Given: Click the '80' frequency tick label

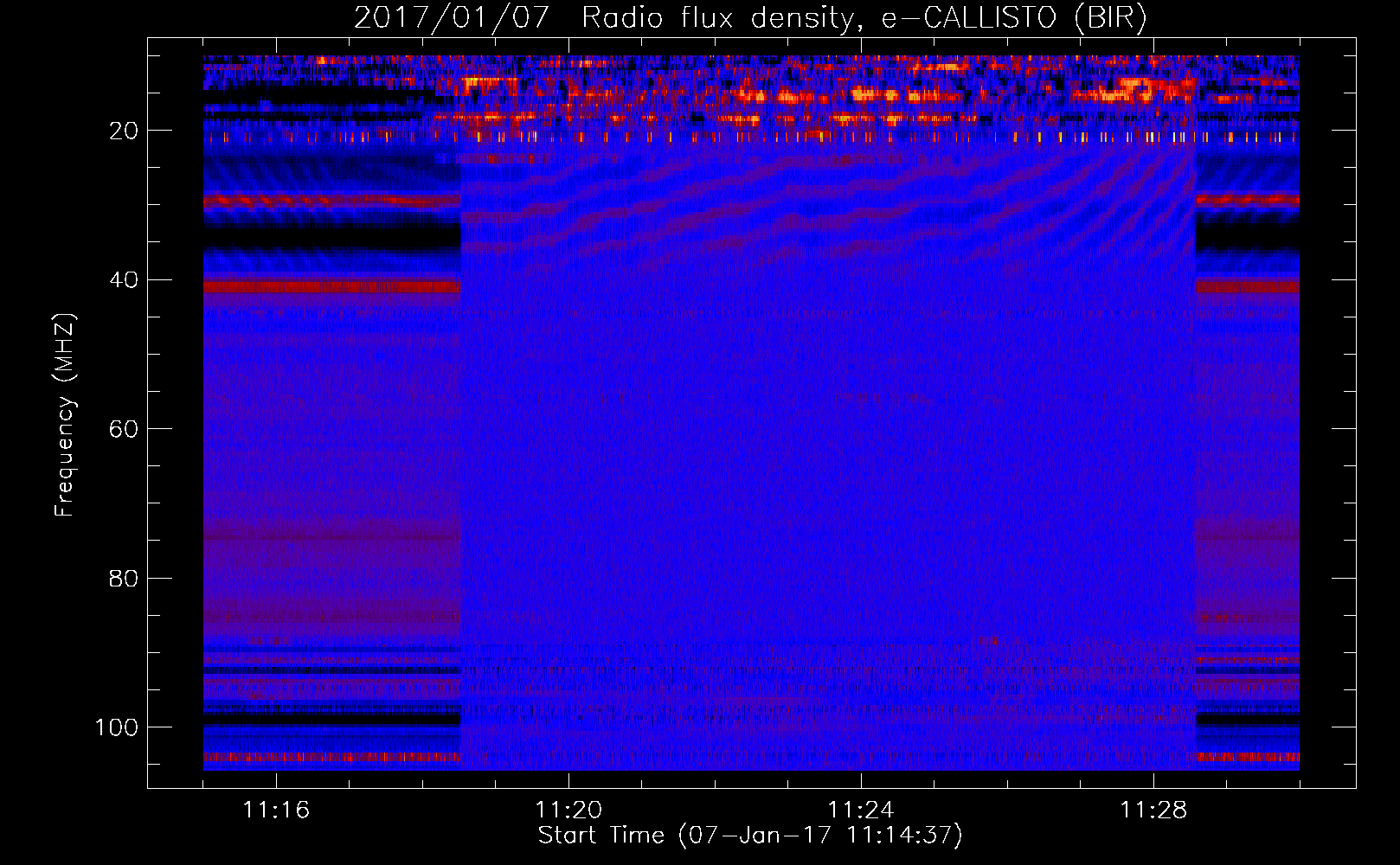Looking at the screenshot, I should point(124,579).
